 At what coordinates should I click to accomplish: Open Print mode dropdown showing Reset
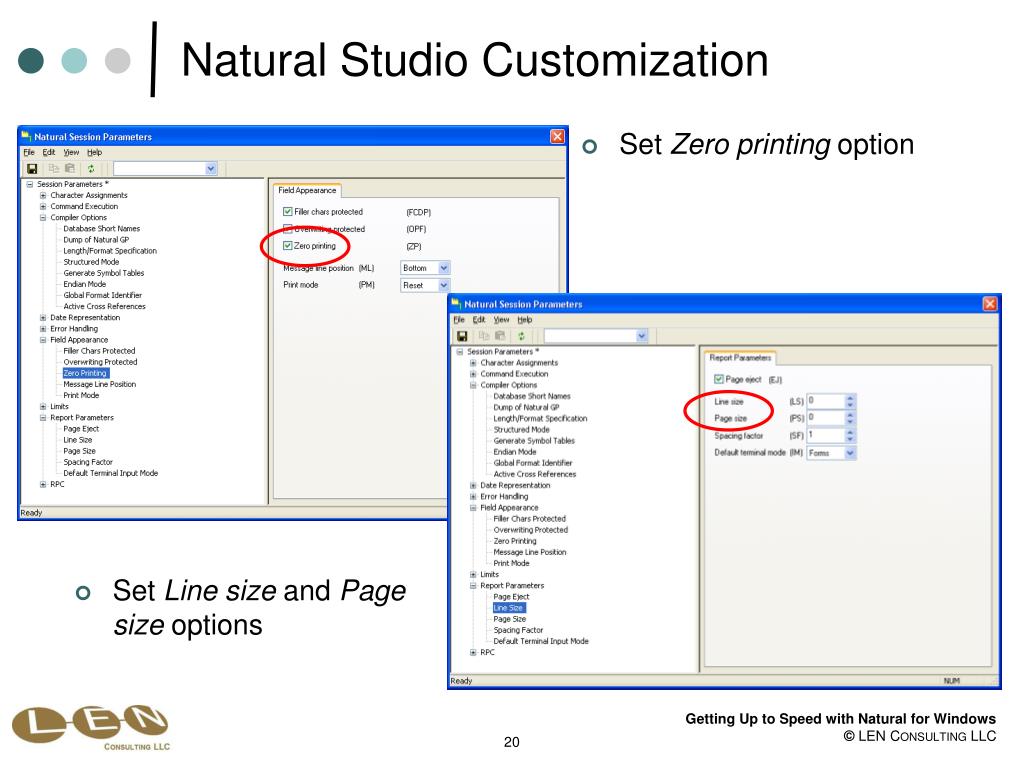point(443,285)
